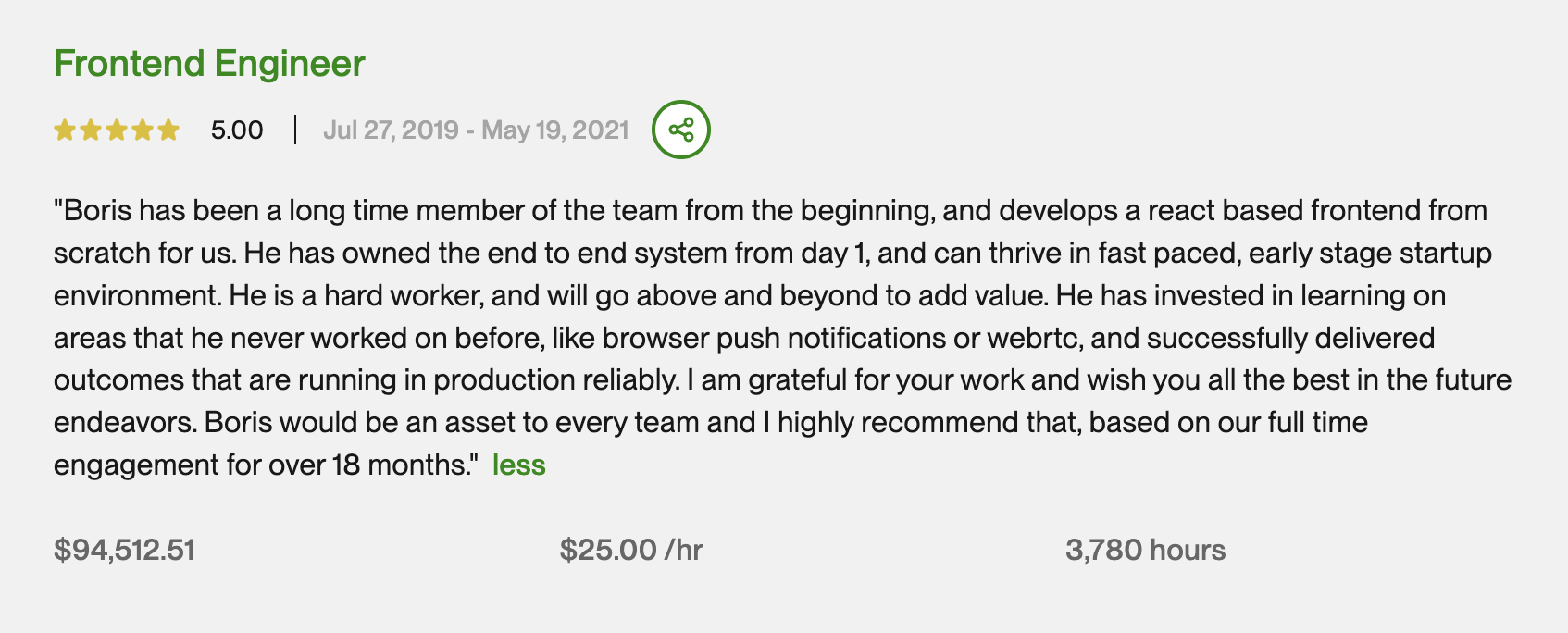Image resolution: width=1568 pixels, height=633 pixels.
Task: Click the text 18 months in review
Action: (403, 465)
